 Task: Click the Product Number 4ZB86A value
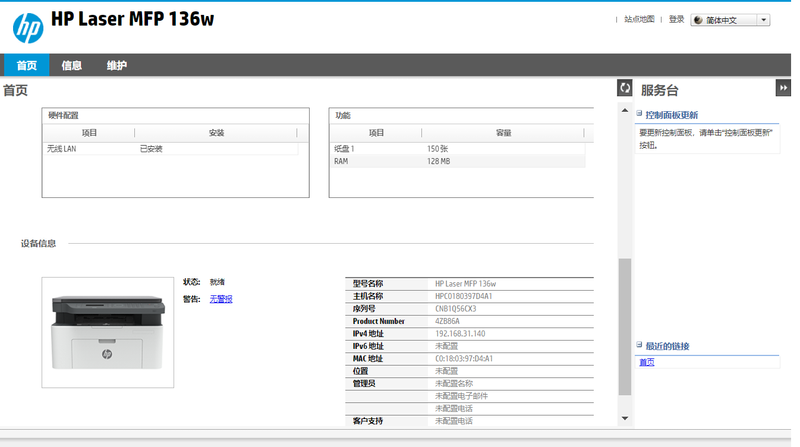tap(447, 321)
